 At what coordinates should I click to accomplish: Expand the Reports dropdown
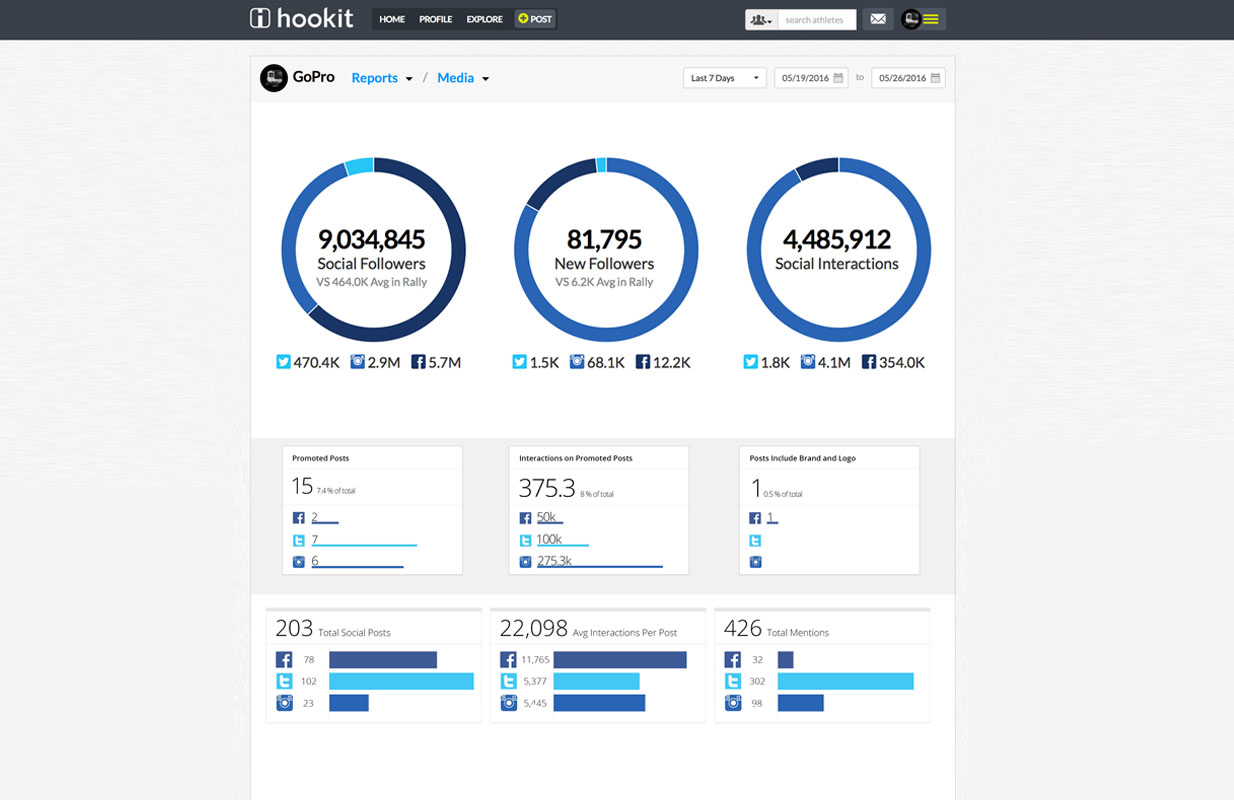point(381,78)
